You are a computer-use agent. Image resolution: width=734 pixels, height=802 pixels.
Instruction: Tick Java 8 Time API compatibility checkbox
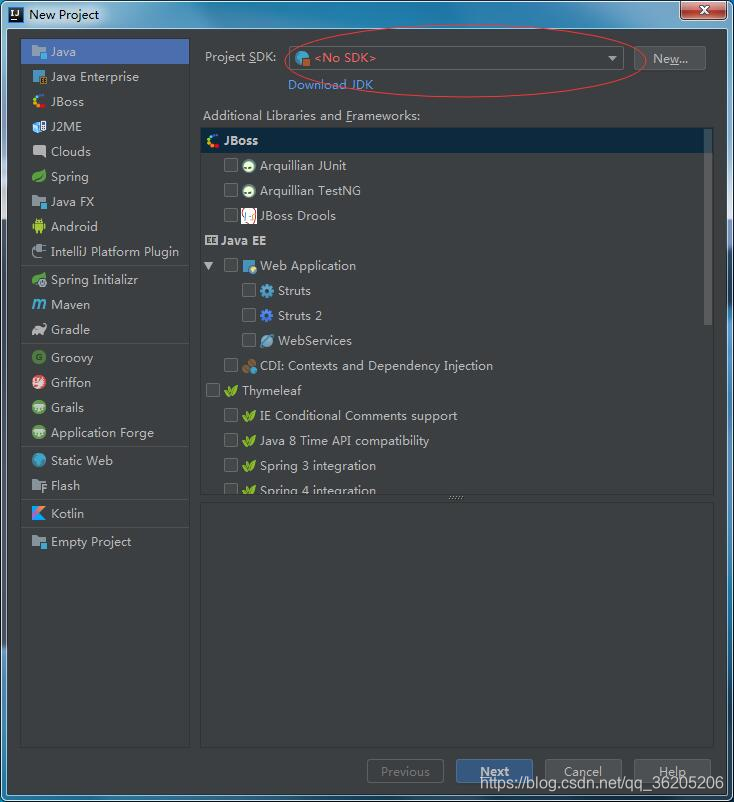pos(231,440)
